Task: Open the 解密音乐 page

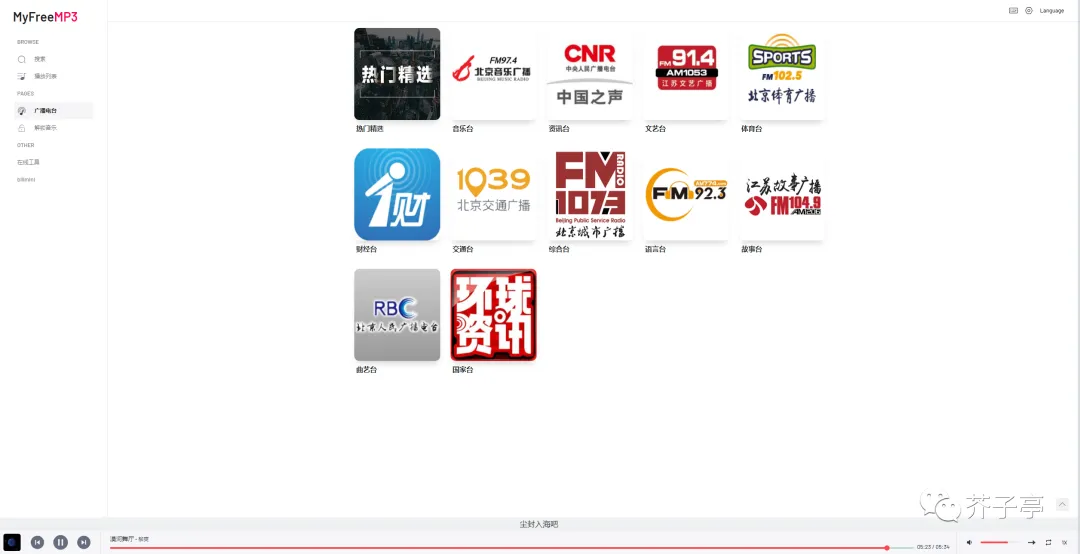Action: click(45, 128)
